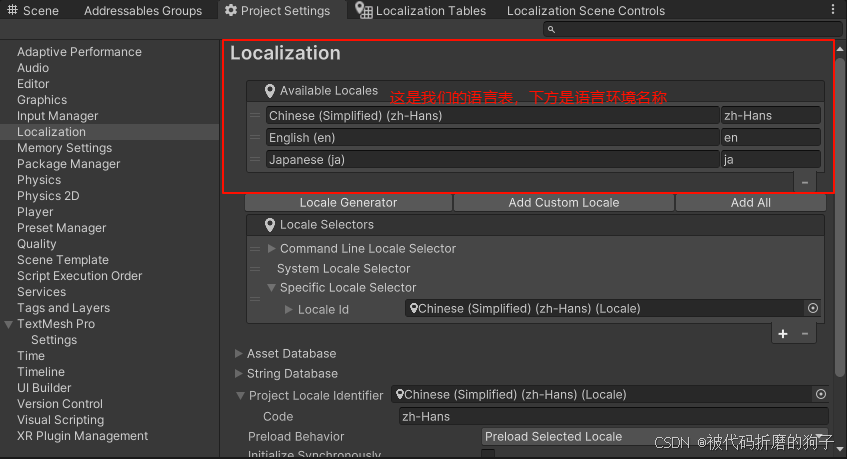
Task: Collapse Project Locale Identifier foldout
Action: point(241,396)
